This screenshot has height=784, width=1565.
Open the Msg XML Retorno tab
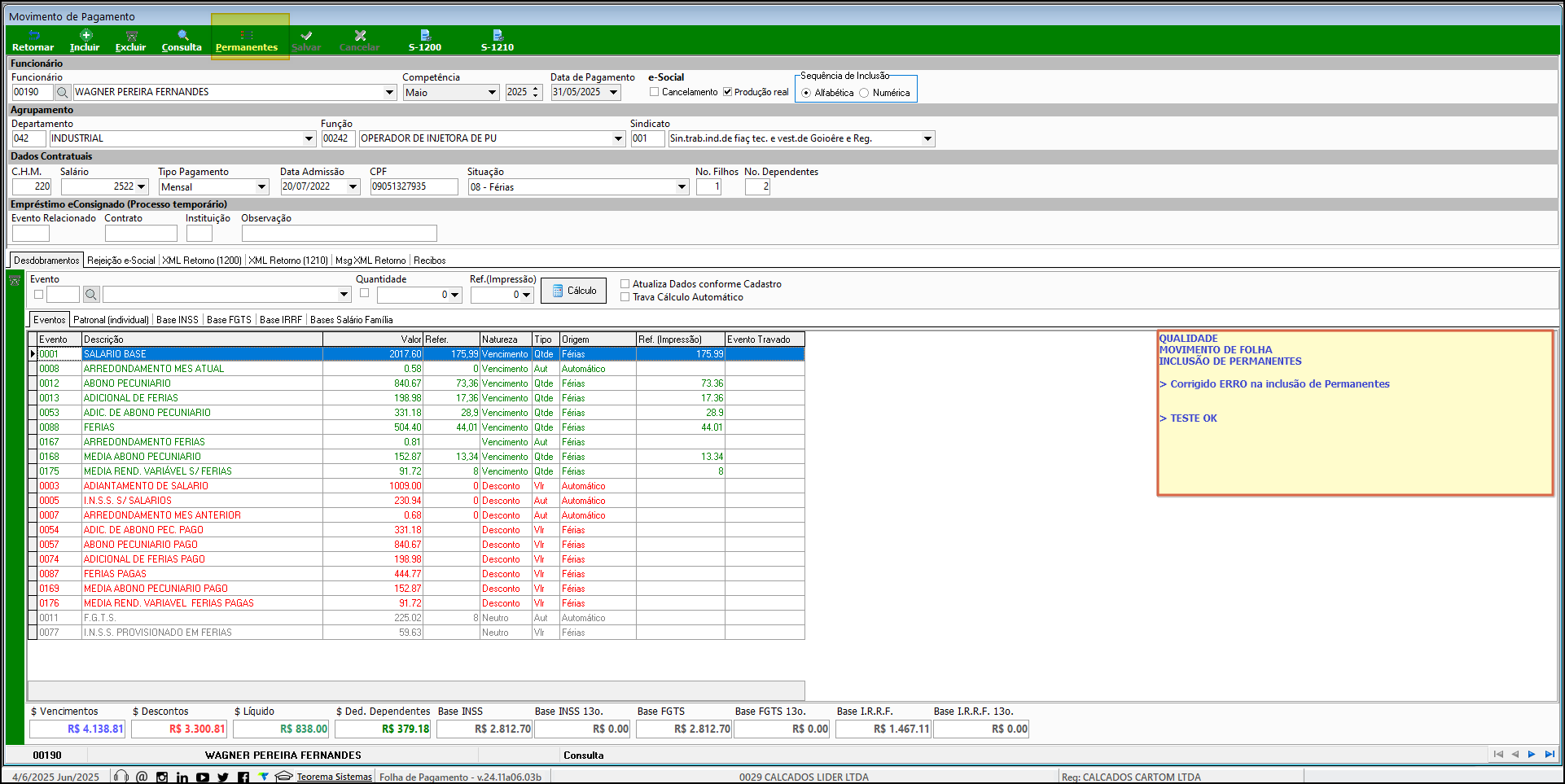point(370,261)
